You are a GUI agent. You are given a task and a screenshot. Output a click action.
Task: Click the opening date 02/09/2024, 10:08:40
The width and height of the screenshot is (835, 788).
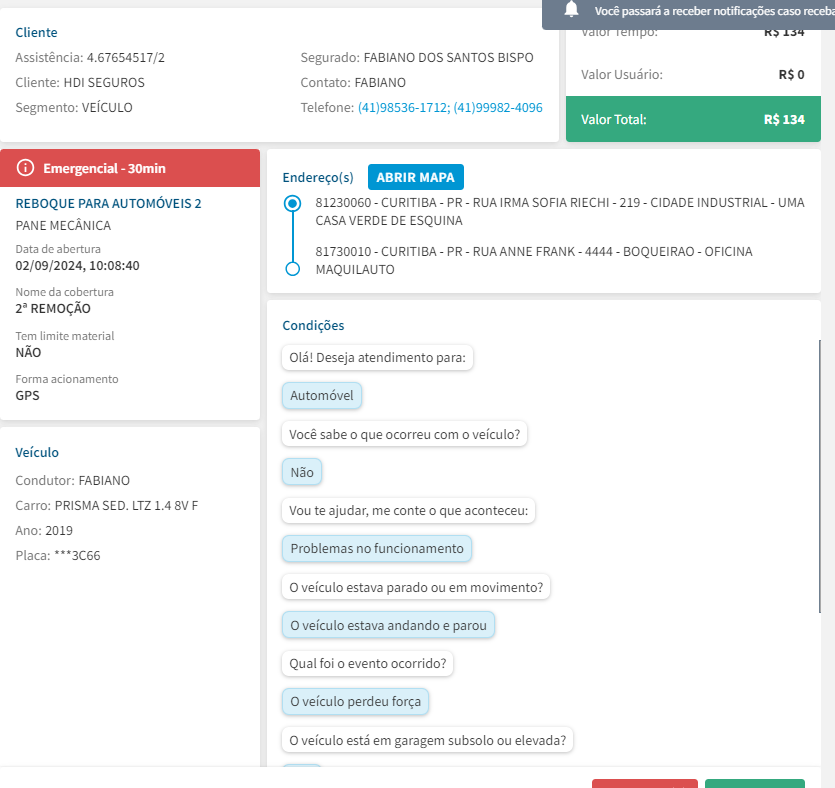click(x=77, y=266)
